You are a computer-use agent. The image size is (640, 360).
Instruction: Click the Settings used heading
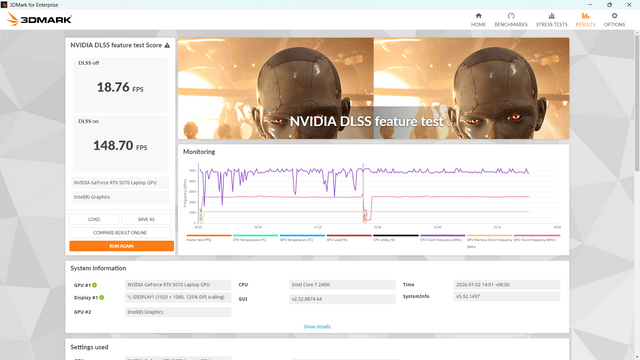tap(89, 347)
